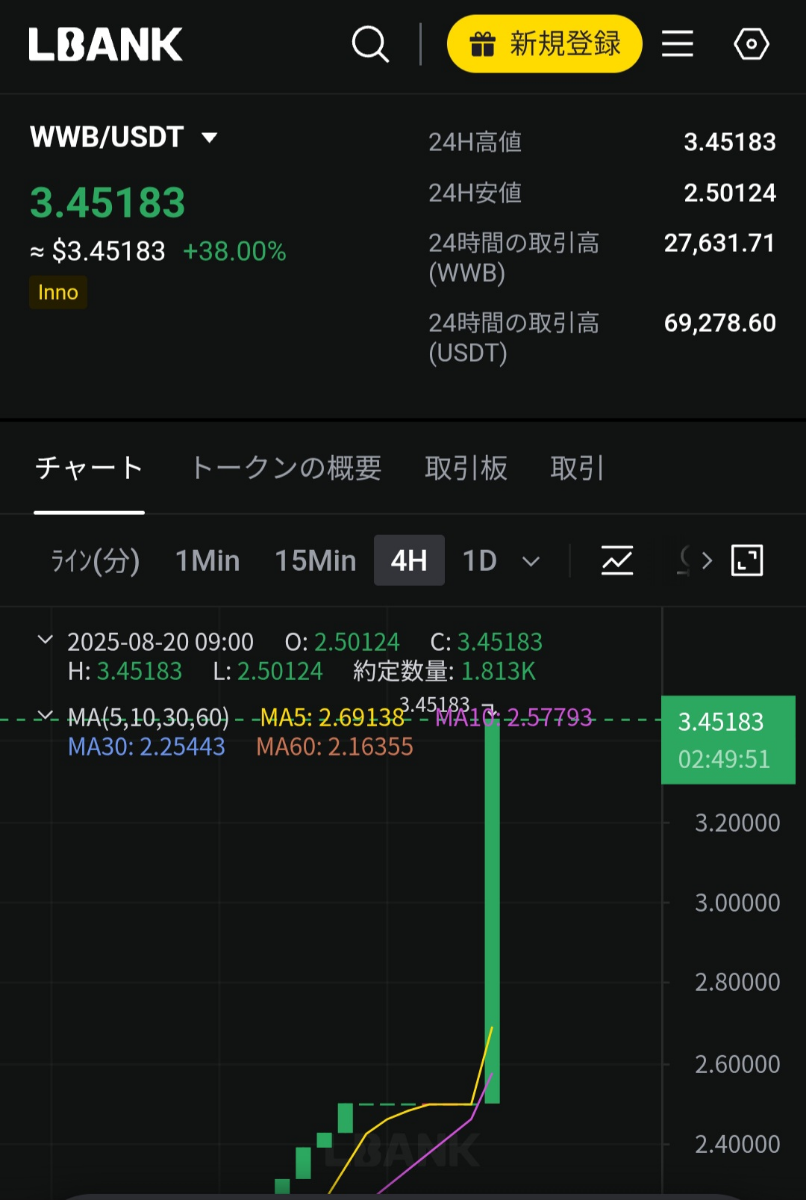Collapse the MA indicator row chevron
806x1200 pixels.
click(x=45, y=716)
